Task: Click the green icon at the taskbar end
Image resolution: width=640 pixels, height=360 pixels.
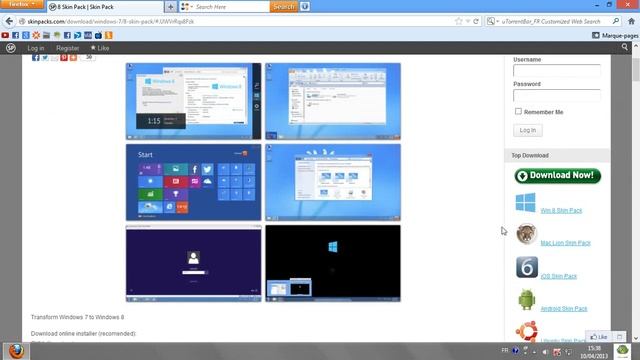Action: click(x=622, y=351)
